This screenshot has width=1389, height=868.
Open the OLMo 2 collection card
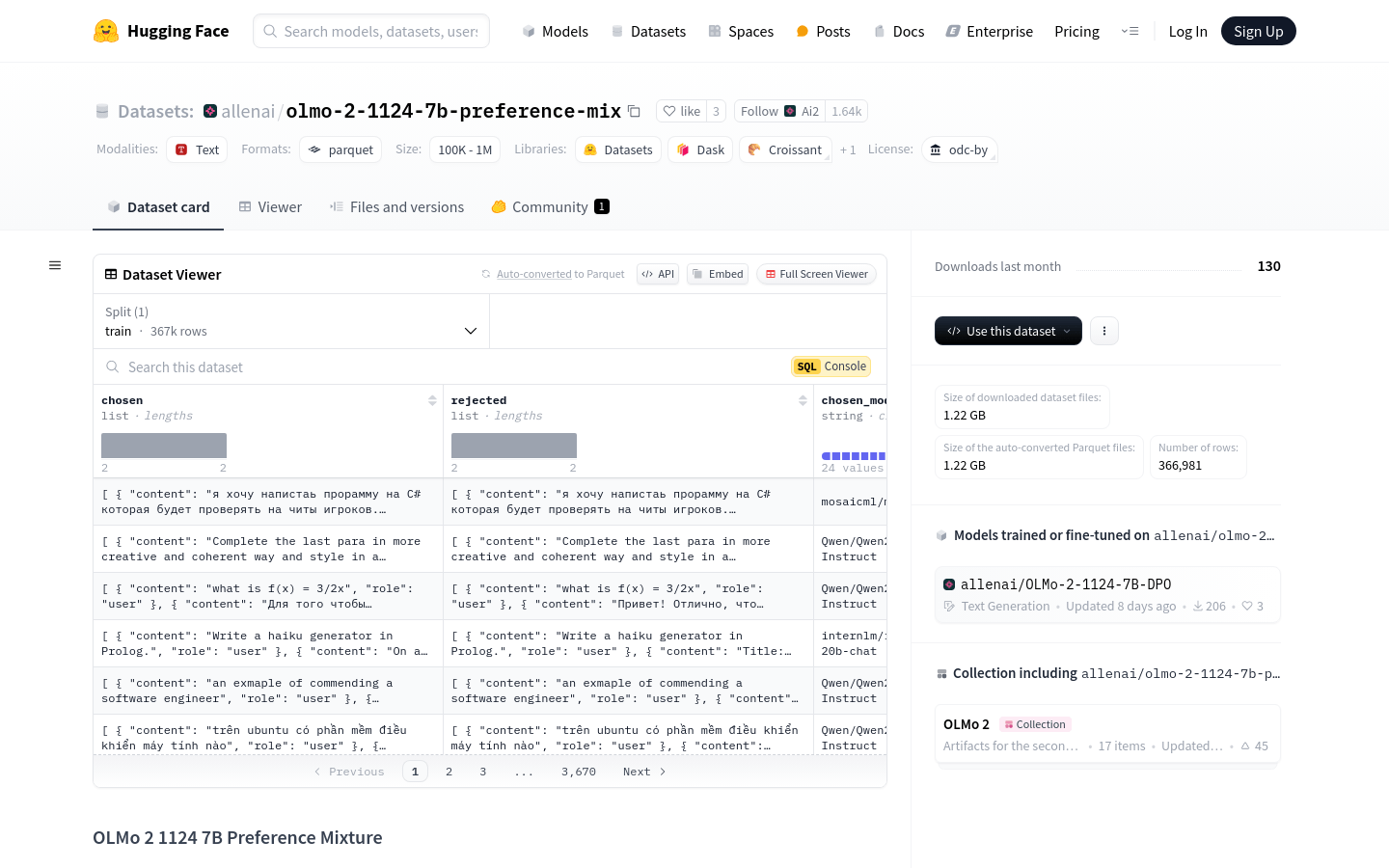pyautogui.click(x=1107, y=735)
